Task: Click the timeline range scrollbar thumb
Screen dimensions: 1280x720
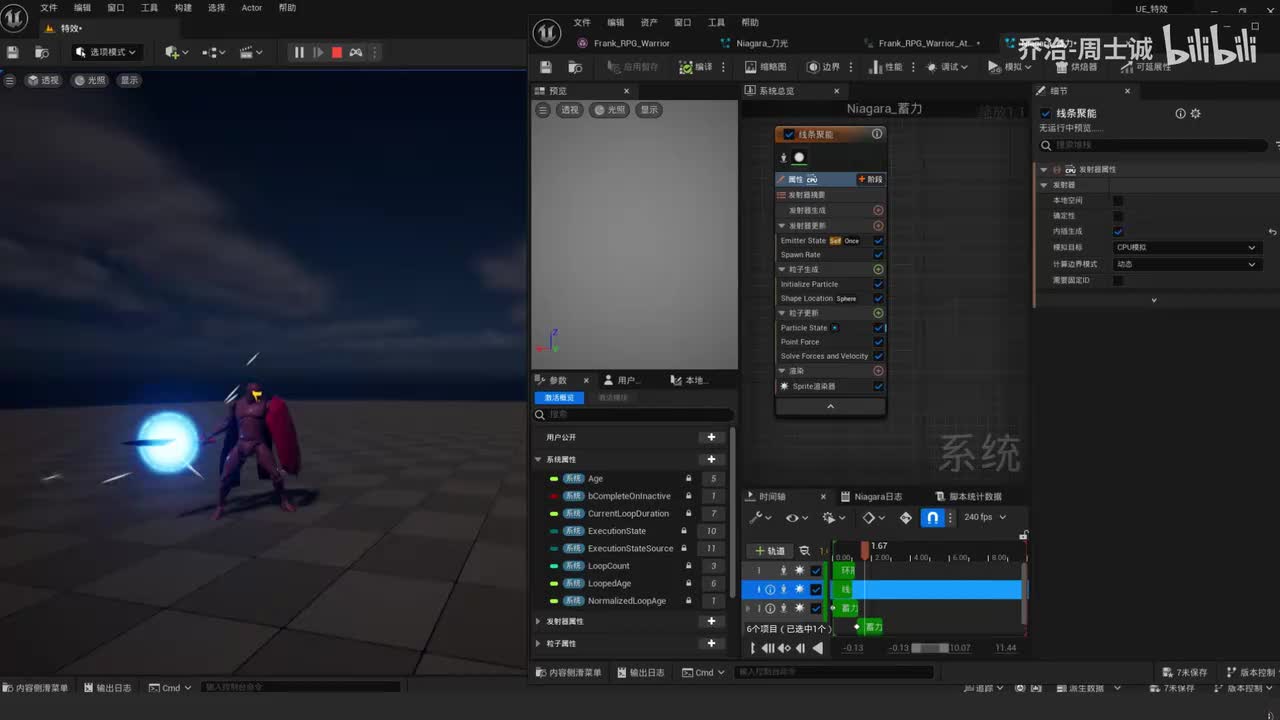Action: coord(929,648)
